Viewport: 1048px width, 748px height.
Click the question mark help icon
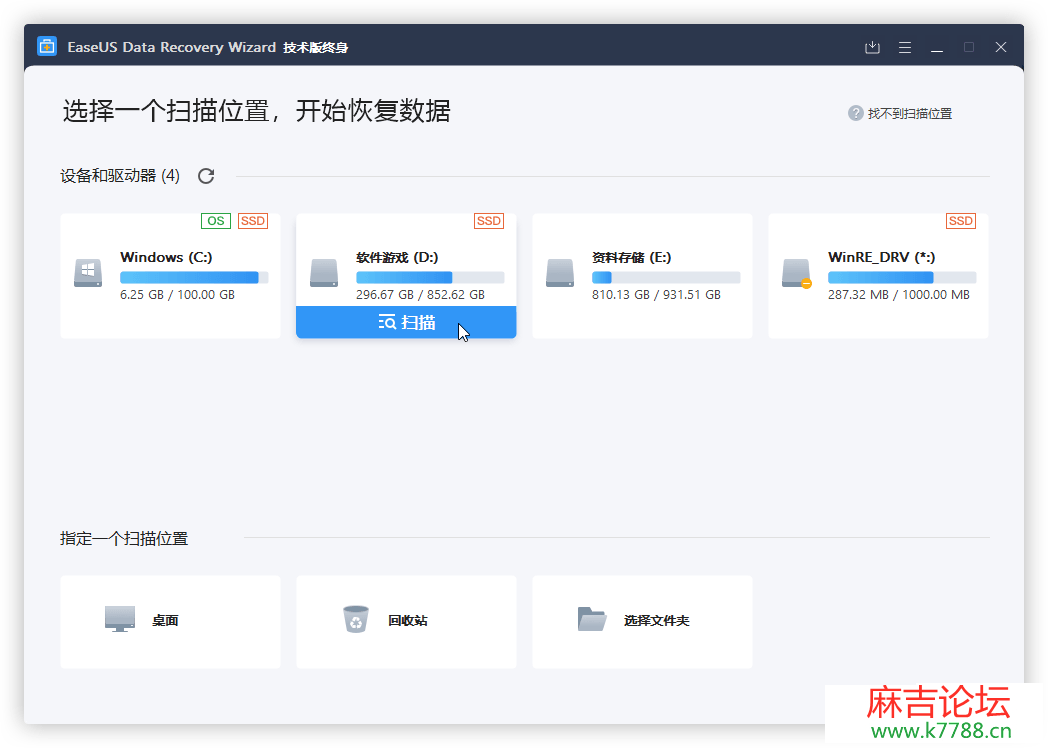[x=856, y=113]
